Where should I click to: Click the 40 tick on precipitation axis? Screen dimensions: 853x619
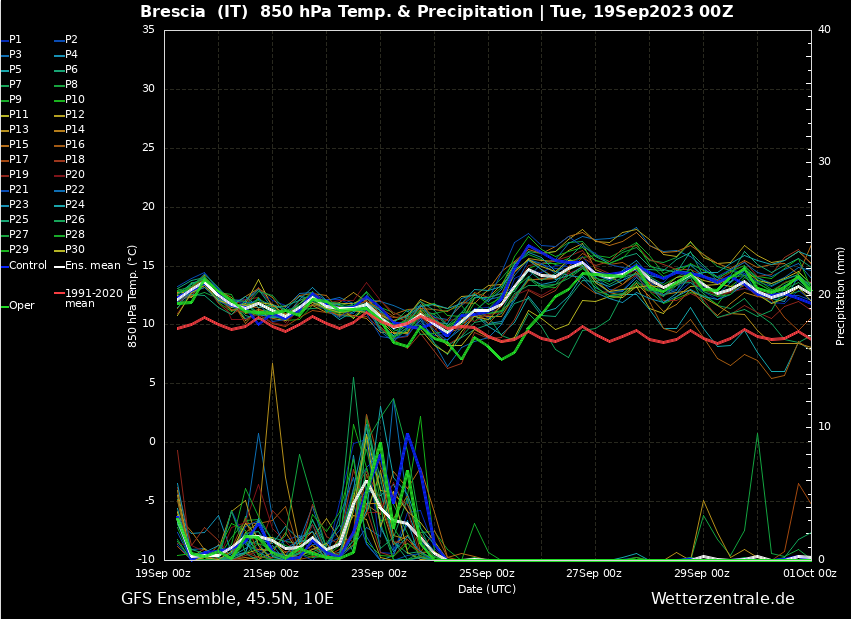[x=824, y=29]
